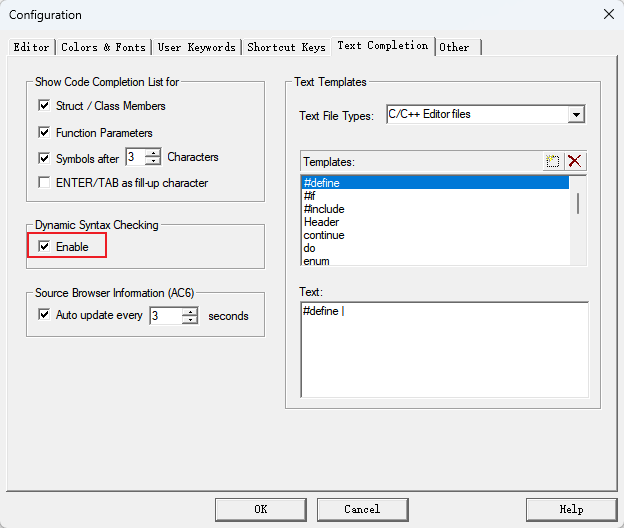This screenshot has width=624, height=528.
Task: Select the Shortcut Keys tab
Action: coord(286,47)
